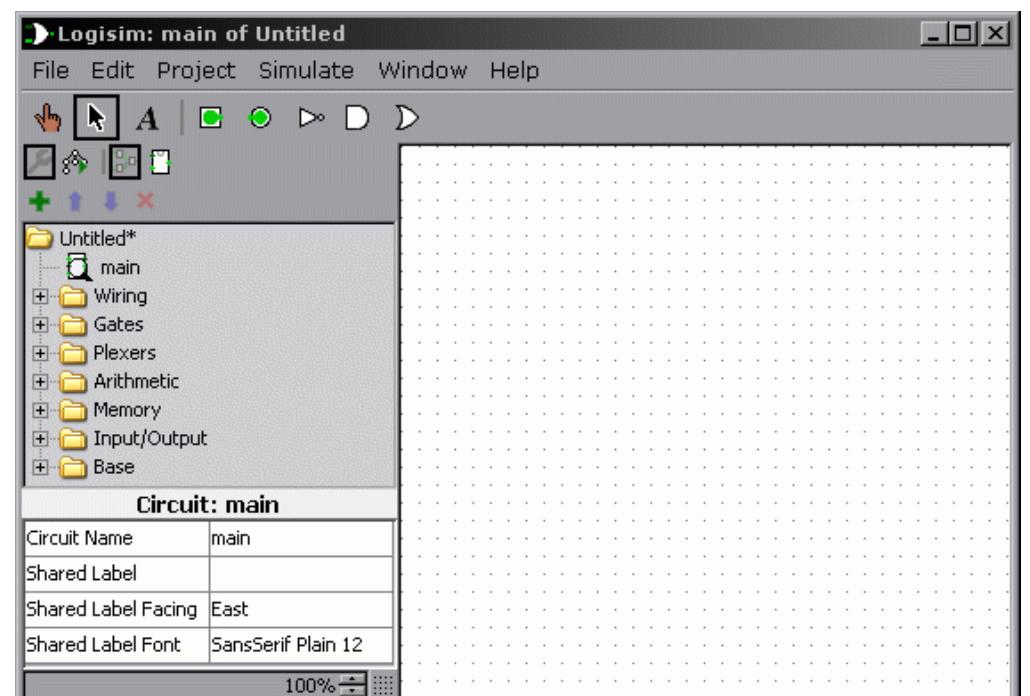Click the Memory folder label
1030x696 pixels.
click(x=127, y=410)
